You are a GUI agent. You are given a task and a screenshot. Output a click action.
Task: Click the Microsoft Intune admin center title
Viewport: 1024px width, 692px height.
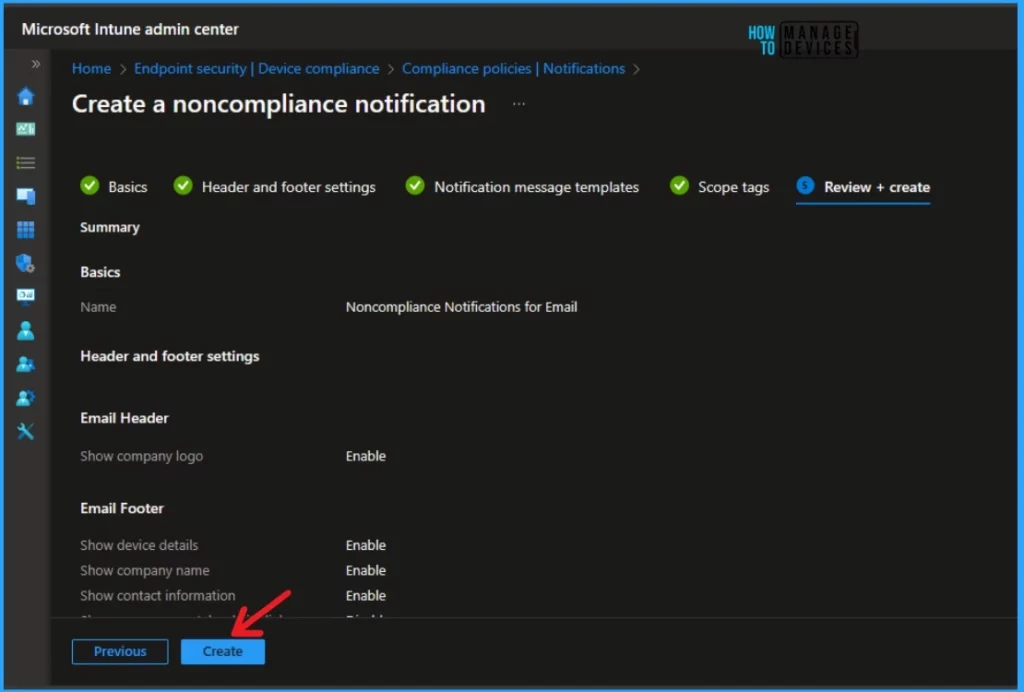point(130,29)
